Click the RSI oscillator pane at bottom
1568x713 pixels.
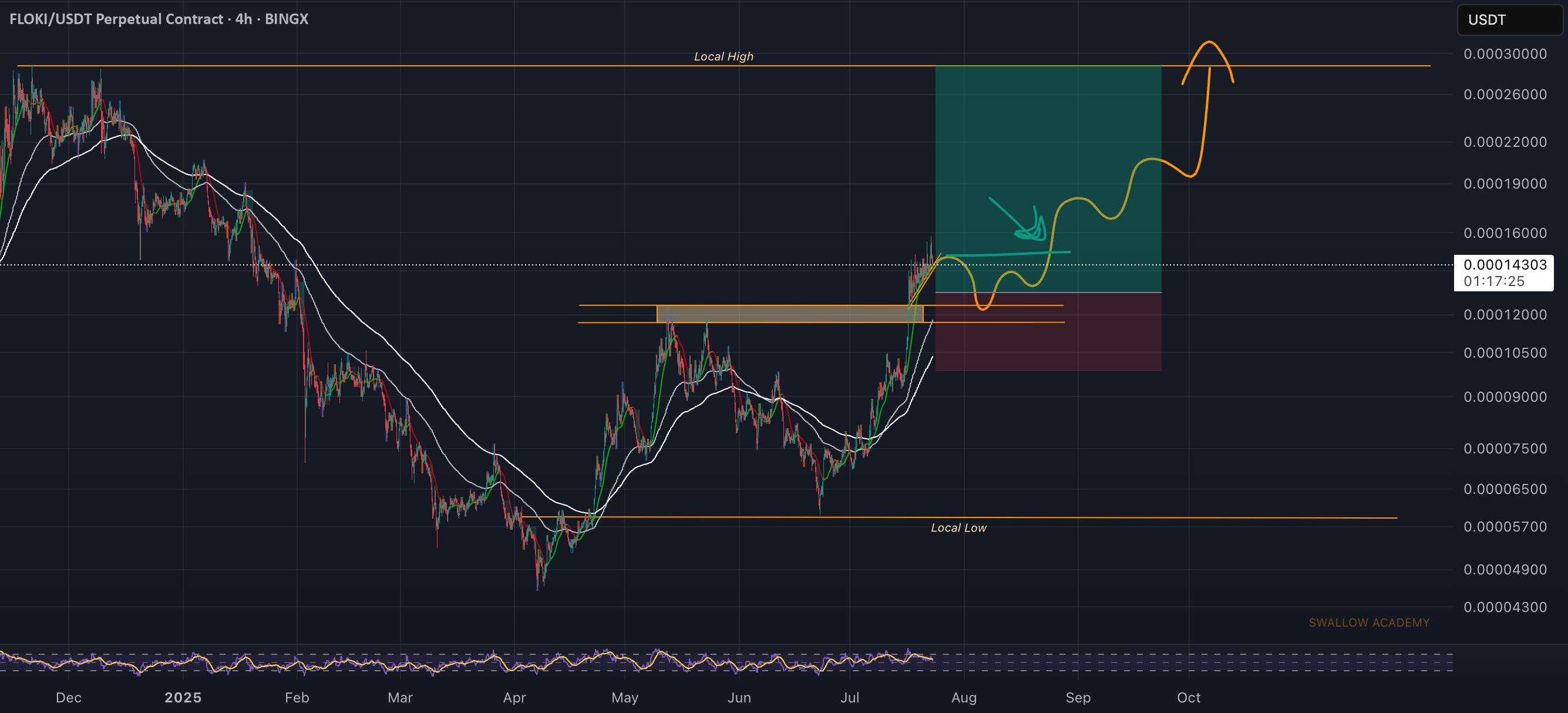point(726,662)
